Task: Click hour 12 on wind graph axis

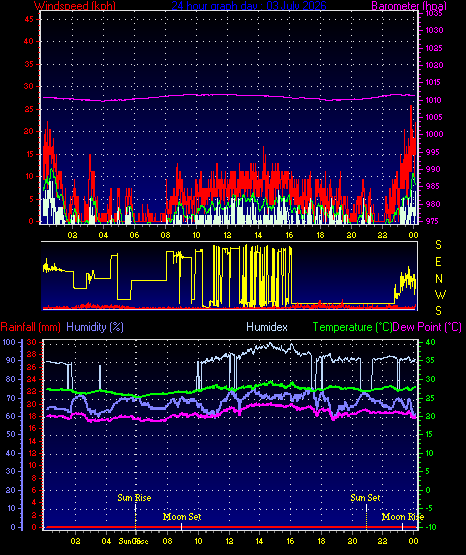Action: pyautogui.click(x=227, y=235)
